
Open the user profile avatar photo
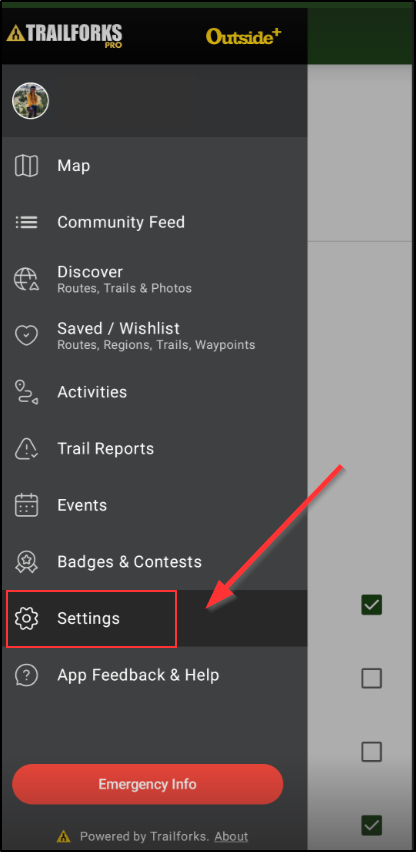(x=30, y=101)
